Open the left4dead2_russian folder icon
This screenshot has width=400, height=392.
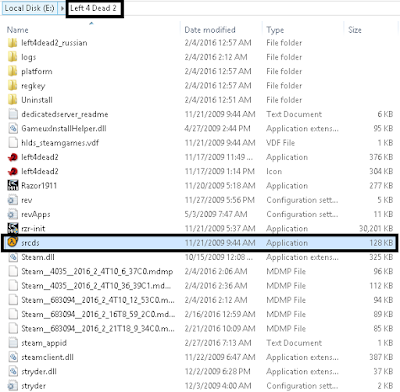click(x=13, y=43)
